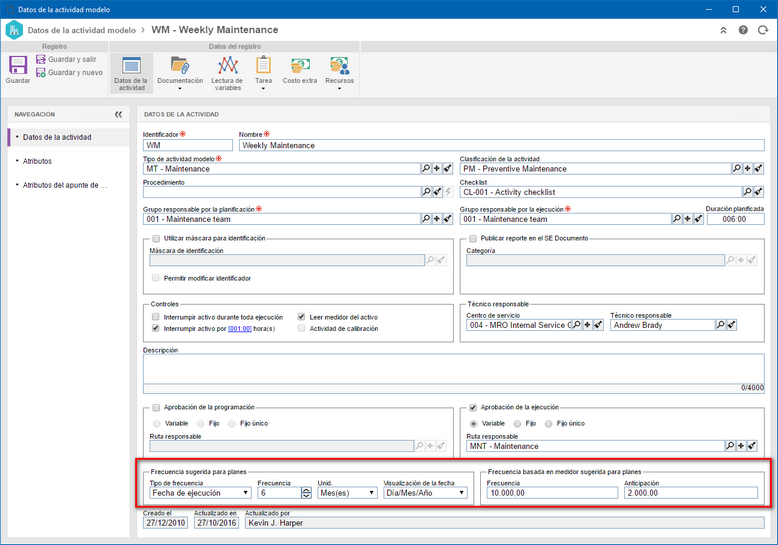This screenshot has height=545, width=778.
Task: Add new planning responsible group
Action: coord(437,219)
